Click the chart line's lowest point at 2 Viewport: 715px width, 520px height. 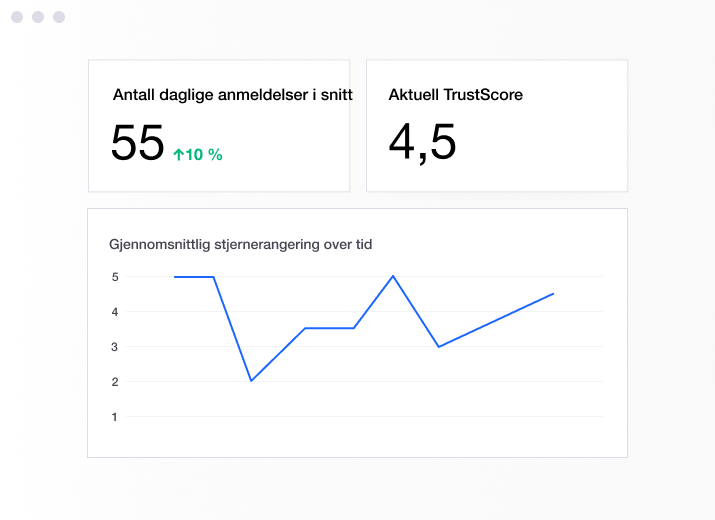(251, 380)
